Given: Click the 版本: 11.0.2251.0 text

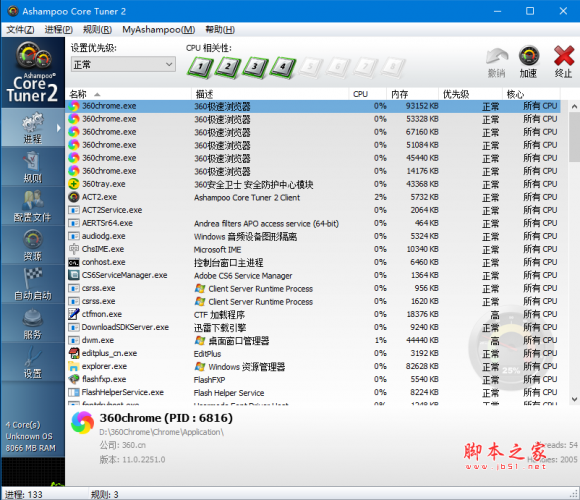Looking at the screenshot, I should pyautogui.click(x=132, y=460).
